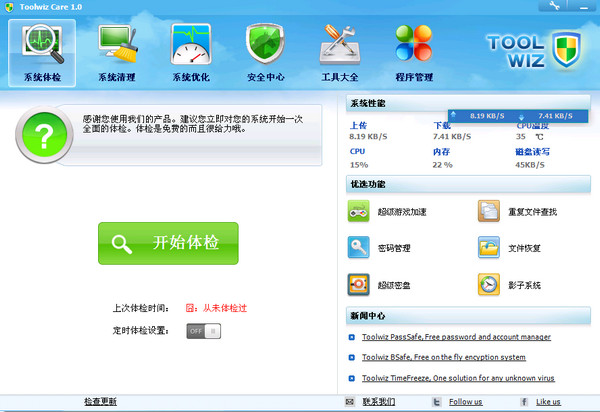Launch the 超级密盘 safe icon

359,285
